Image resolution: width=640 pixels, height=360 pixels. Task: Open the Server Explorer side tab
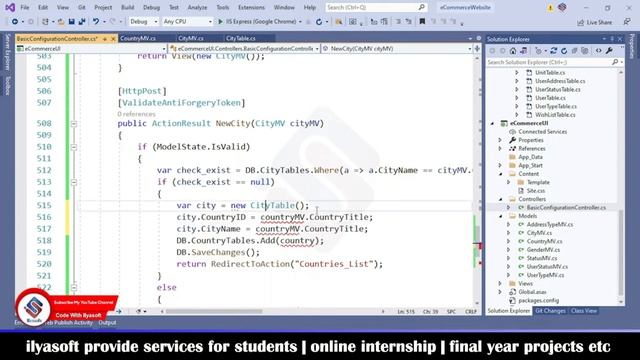(7, 51)
